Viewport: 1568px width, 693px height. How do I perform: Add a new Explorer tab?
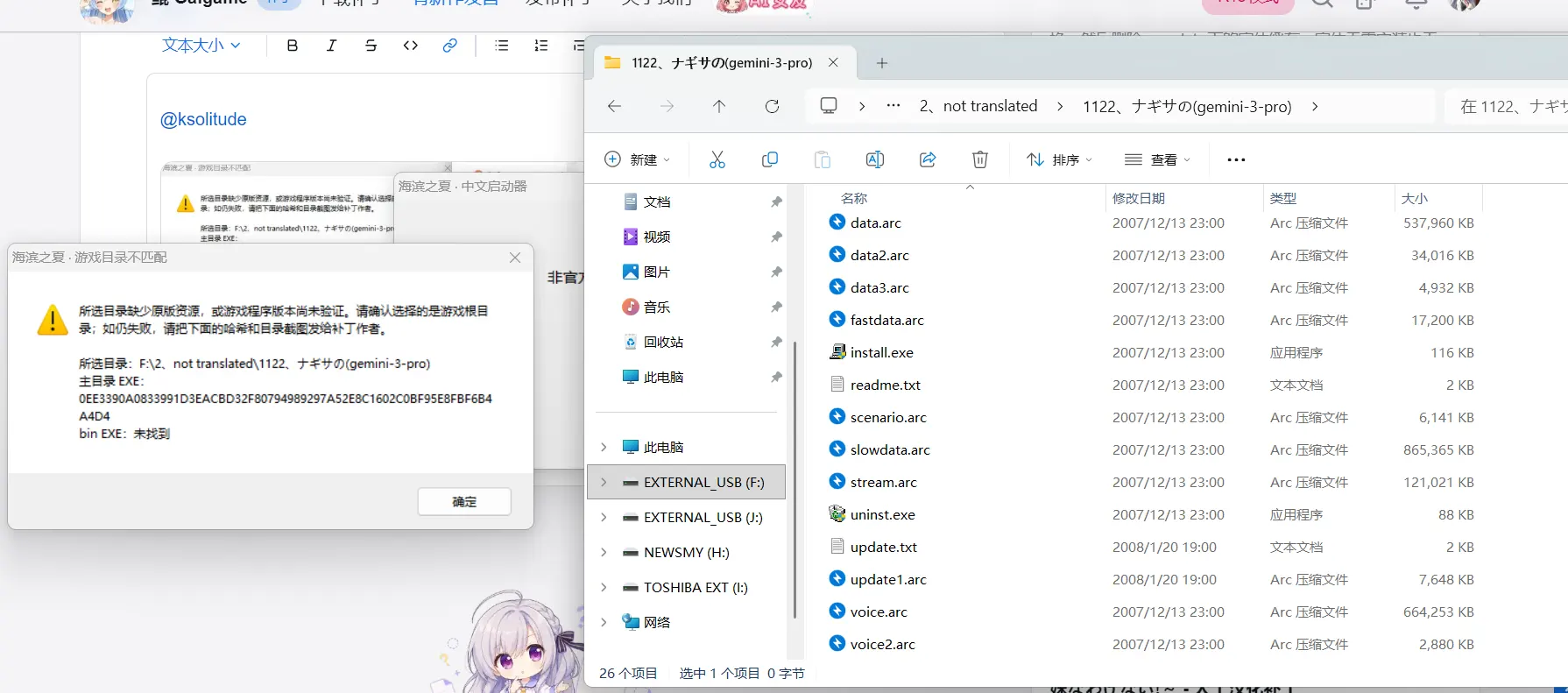pyautogui.click(x=882, y=63)
